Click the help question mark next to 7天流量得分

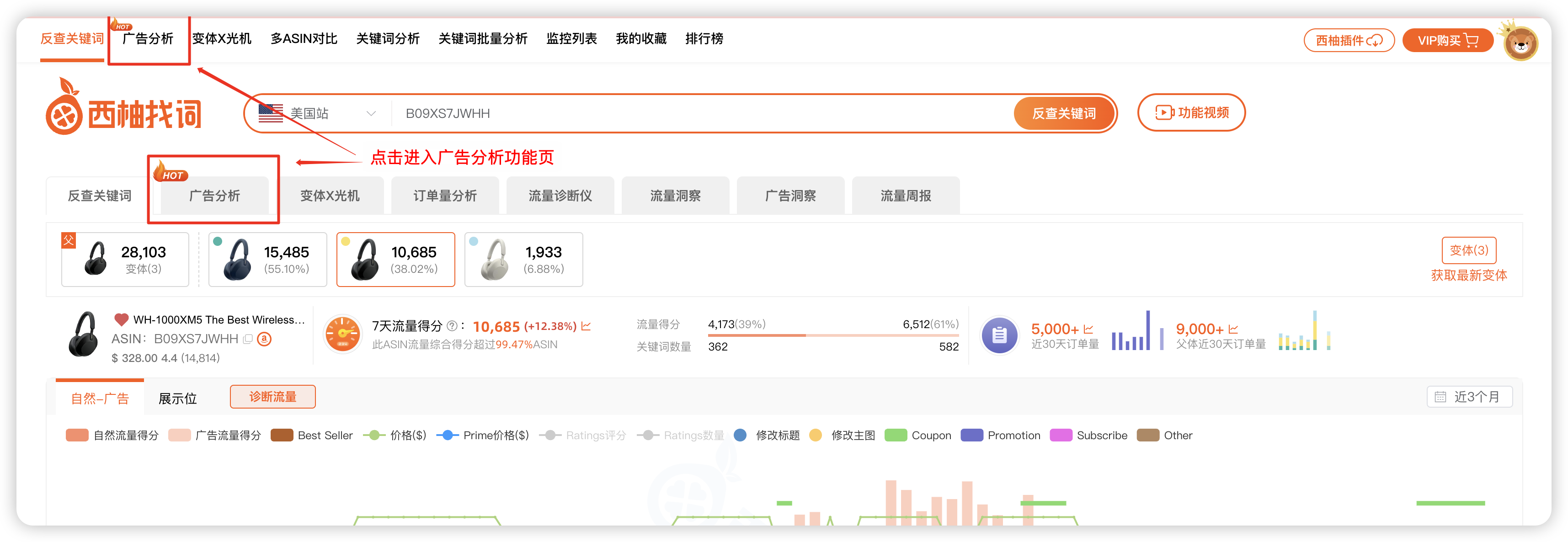pos(452,326)
